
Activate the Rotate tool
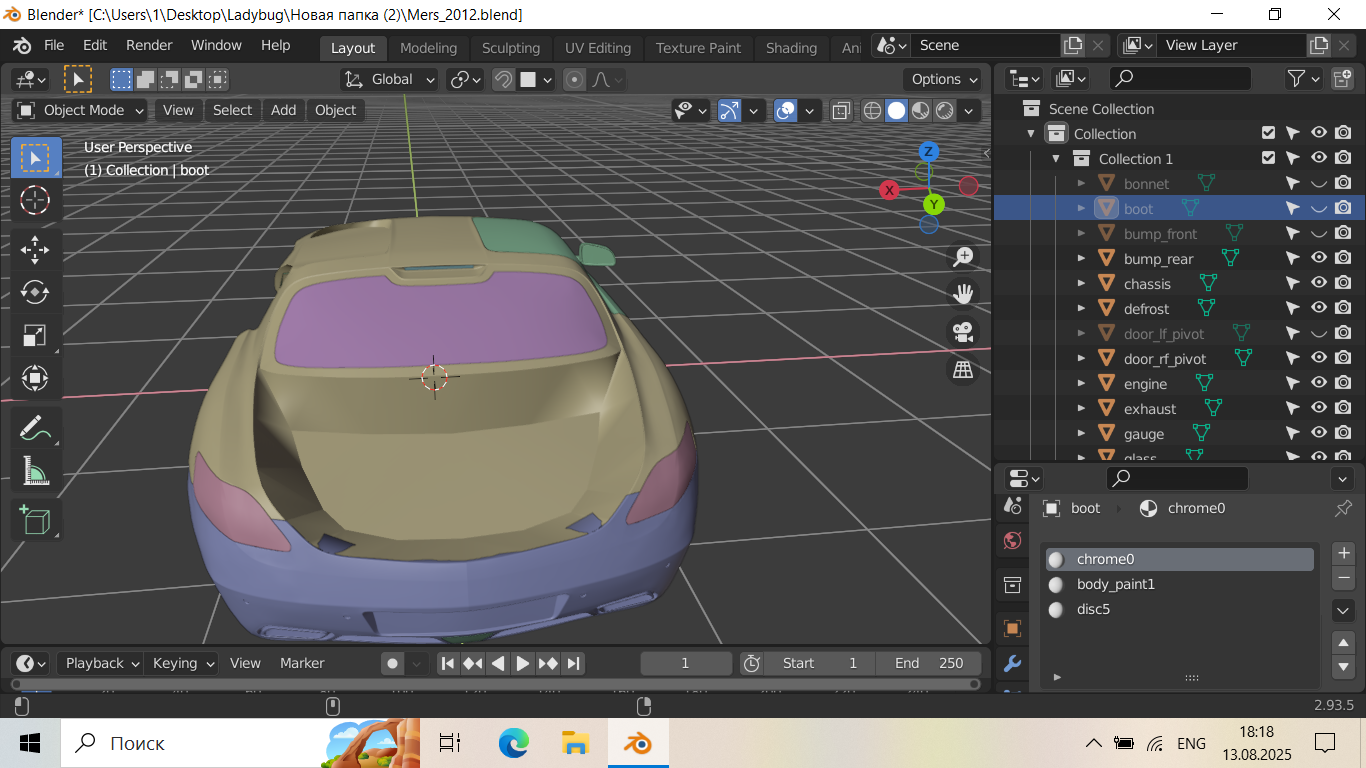(35, 292)
